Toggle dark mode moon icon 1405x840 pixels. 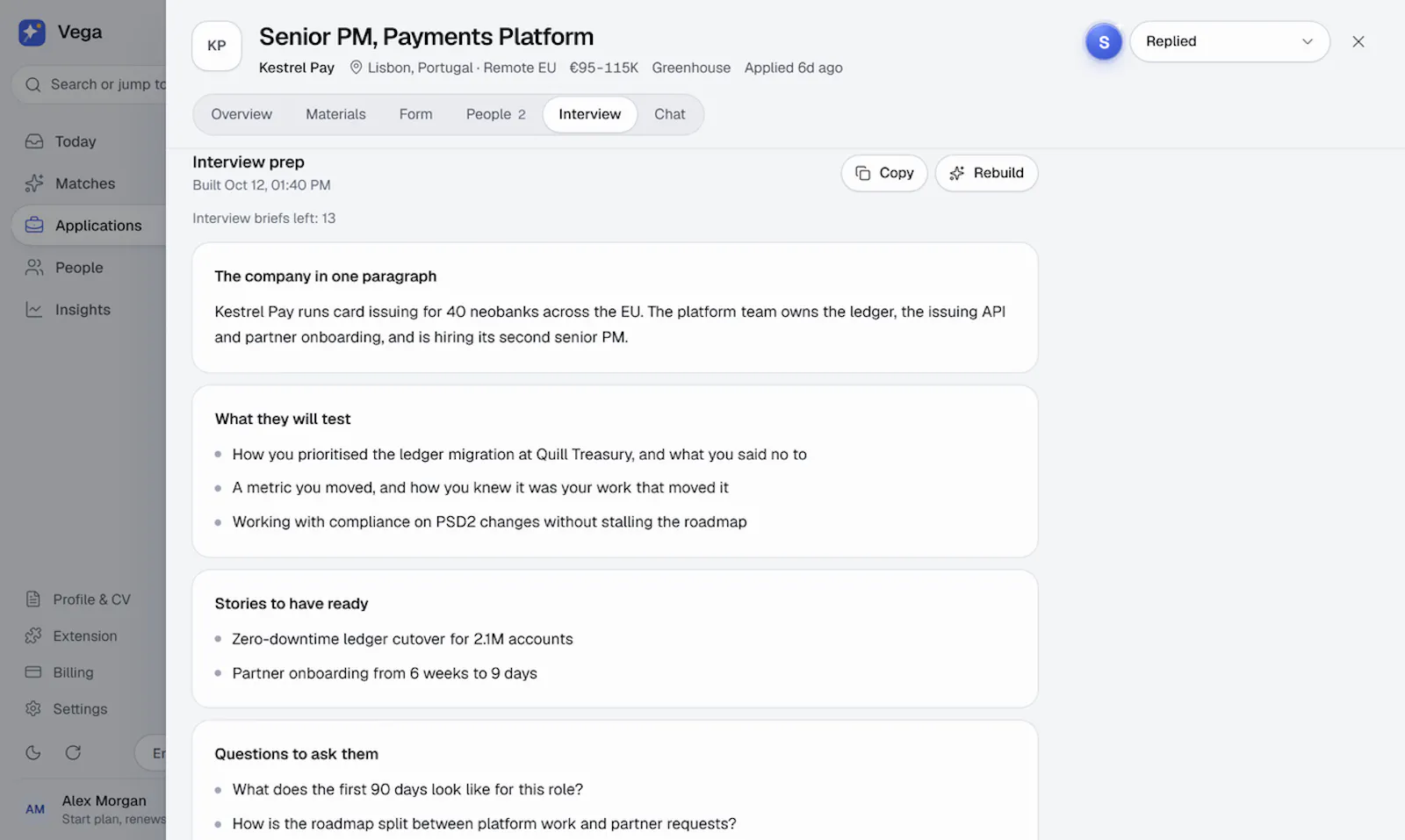[33, 752]
